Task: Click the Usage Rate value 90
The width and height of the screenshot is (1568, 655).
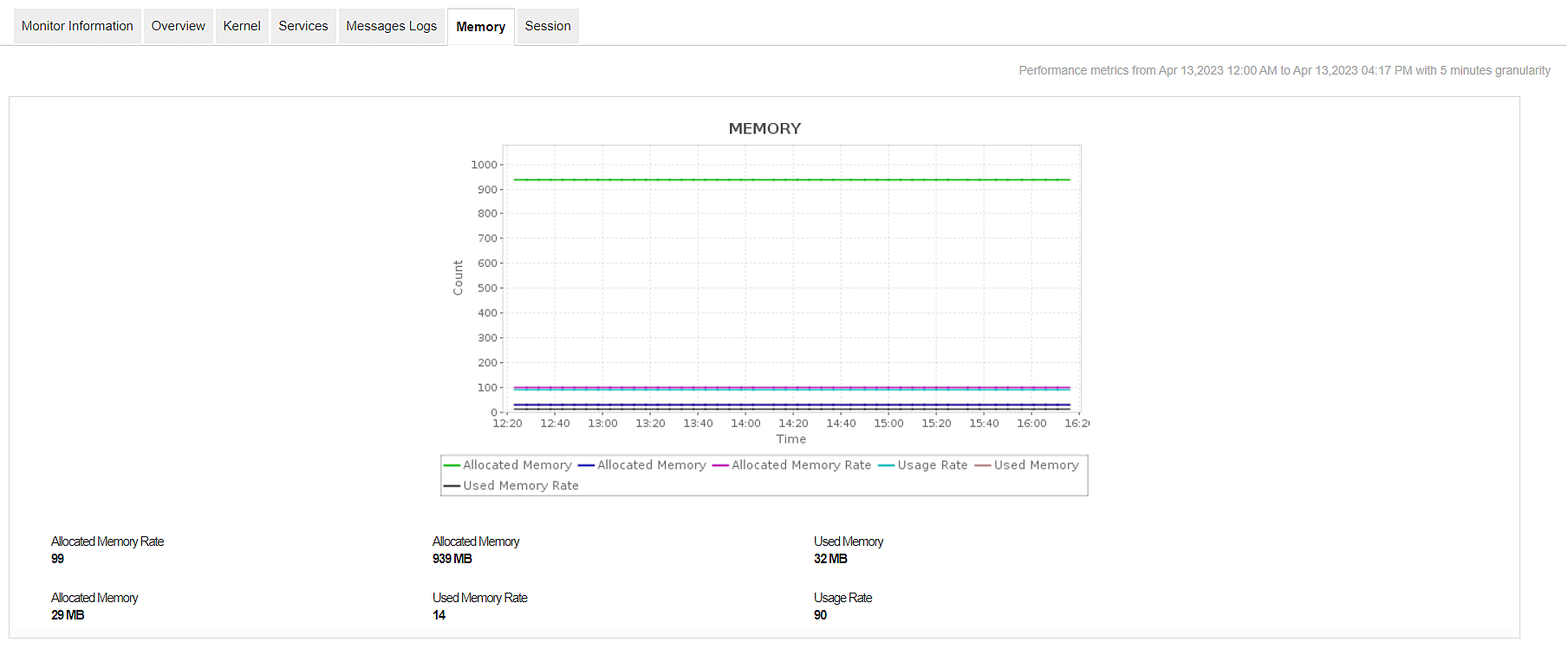Action: [x=820, y=615]
